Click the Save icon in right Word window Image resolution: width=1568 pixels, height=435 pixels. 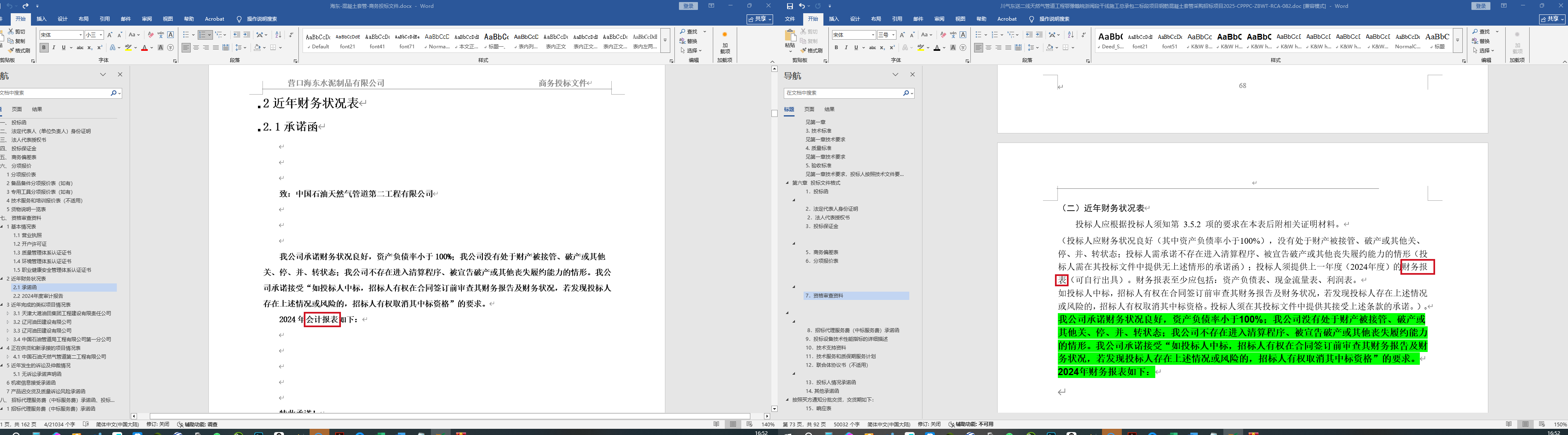[790, 6]
